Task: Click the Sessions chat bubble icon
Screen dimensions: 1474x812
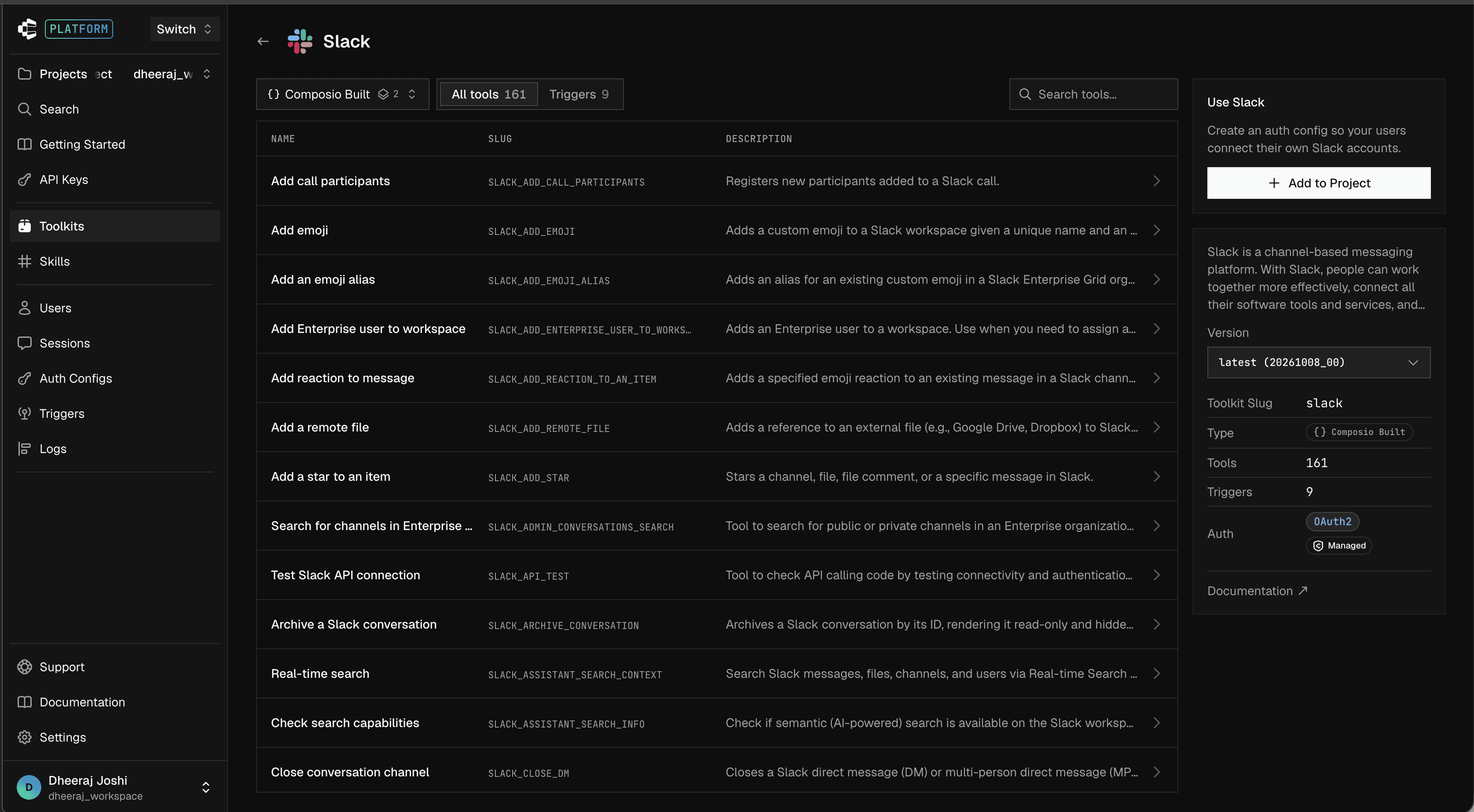Action: tap(24, 343)
